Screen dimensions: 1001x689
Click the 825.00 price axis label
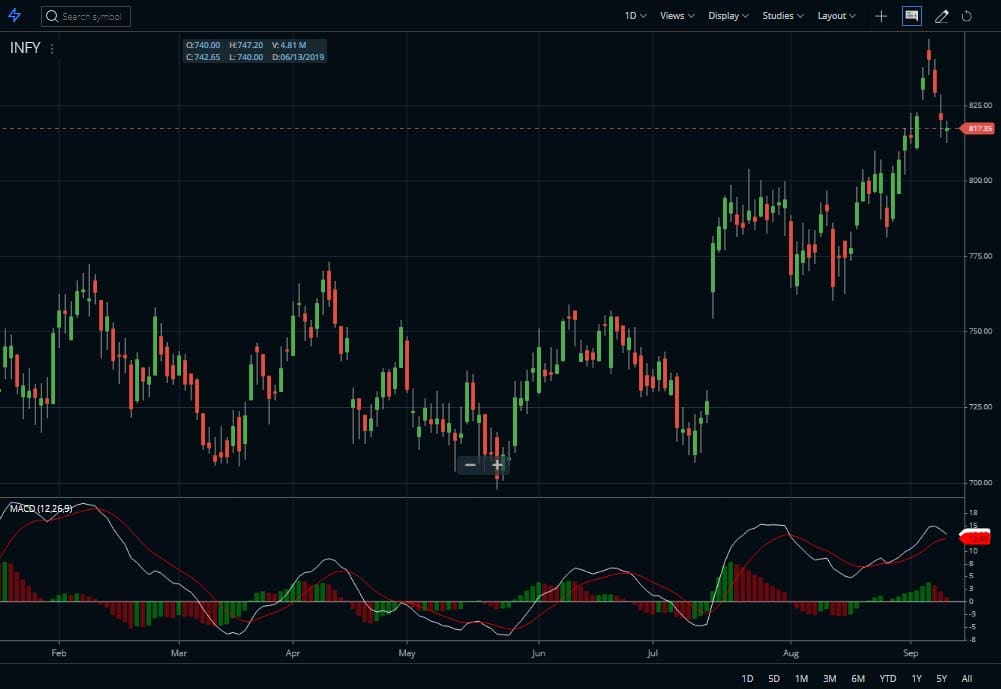click(x=980, y=105)
